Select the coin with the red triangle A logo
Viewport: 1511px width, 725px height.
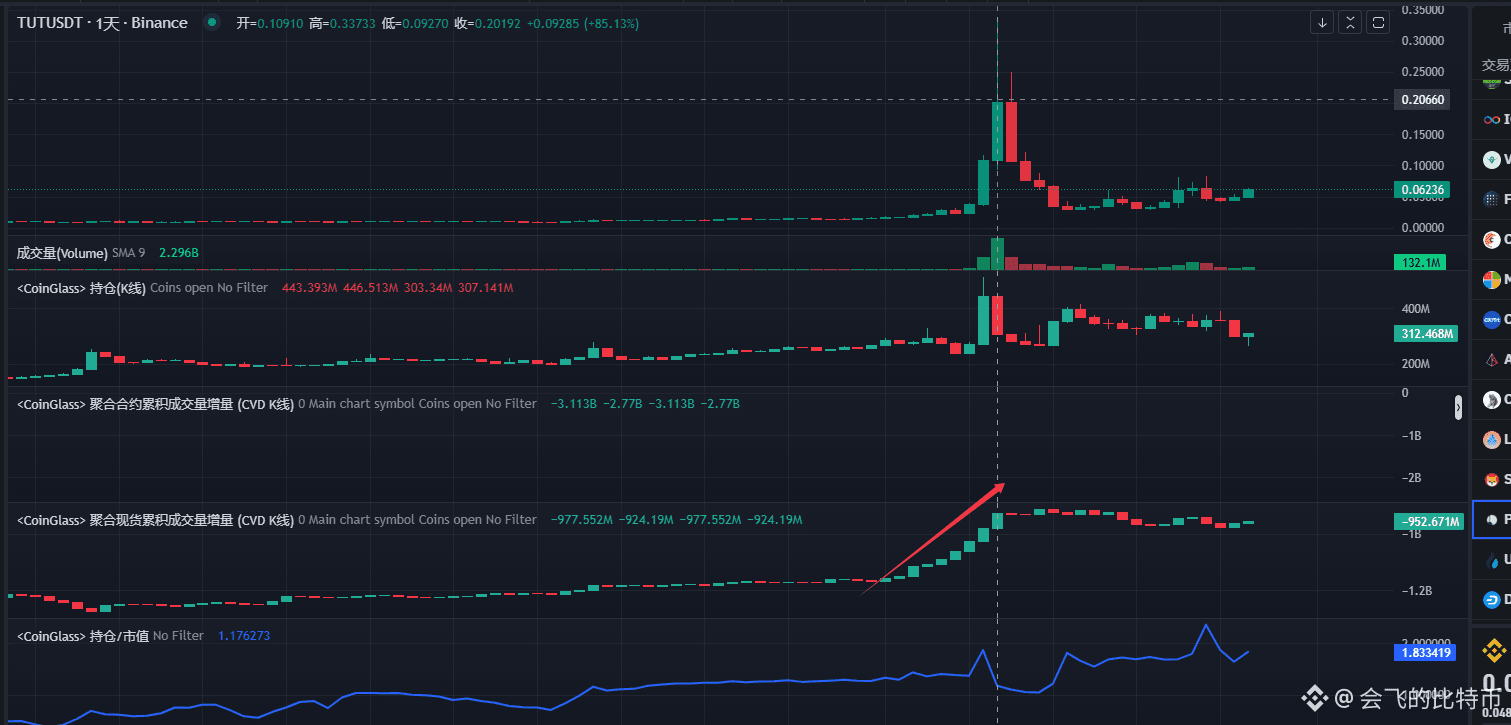(1493, 359)
